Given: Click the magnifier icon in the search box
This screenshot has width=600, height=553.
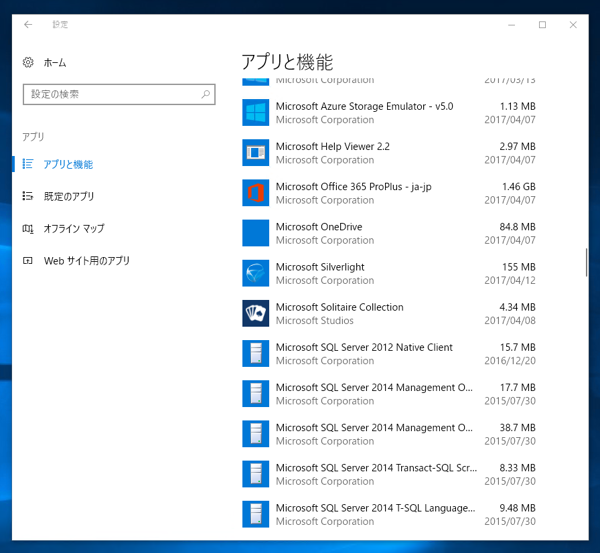Looking at the screenshot, I should [x=206, y=94].
